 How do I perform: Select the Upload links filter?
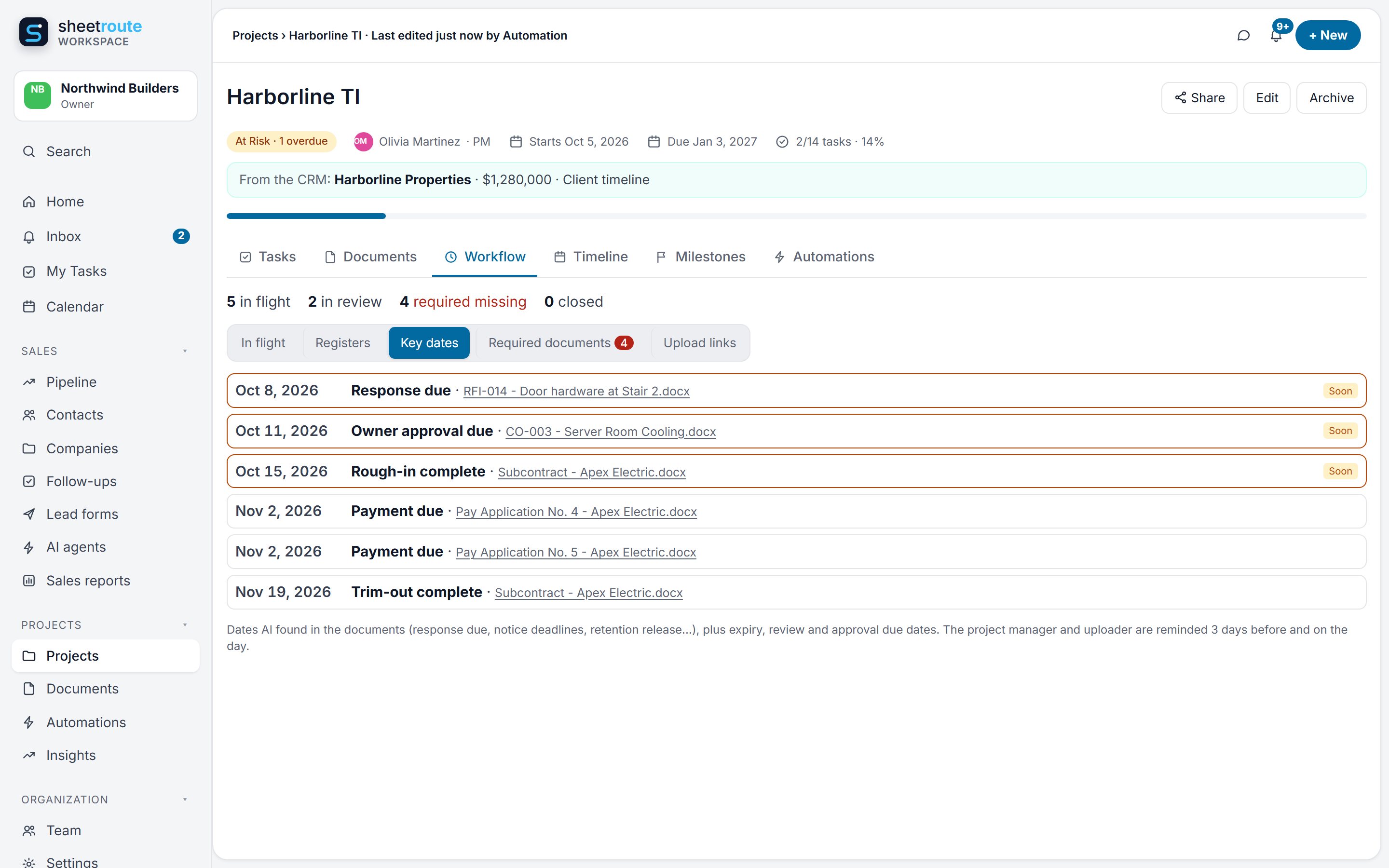[x=700, y=343]
